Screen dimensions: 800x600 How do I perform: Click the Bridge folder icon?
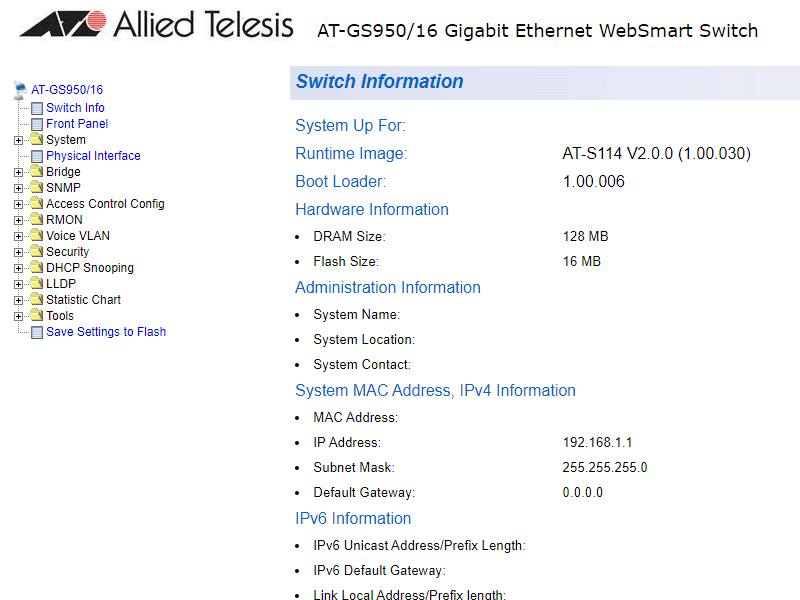pos(36,172)
